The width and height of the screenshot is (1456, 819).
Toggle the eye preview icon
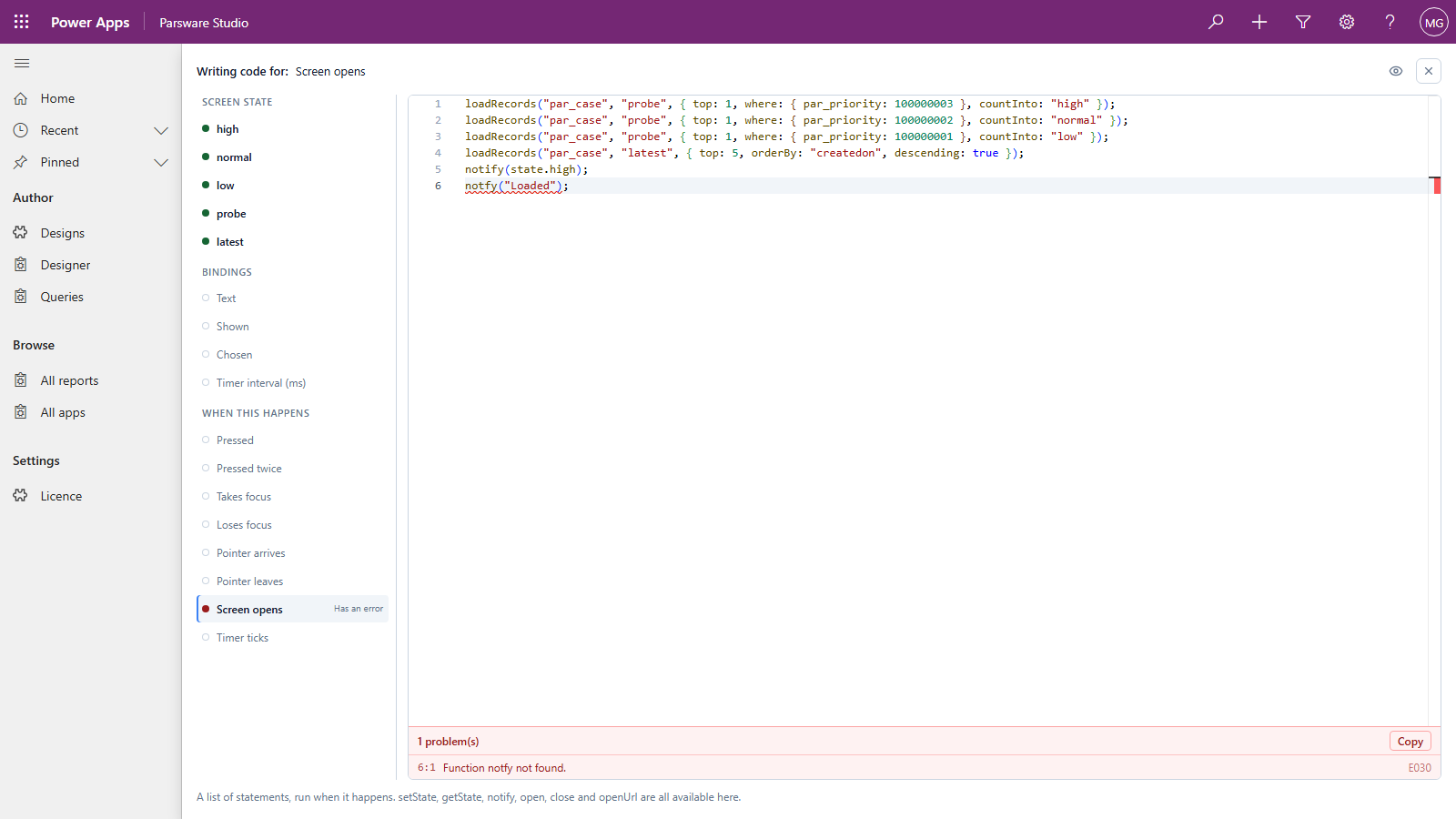point(1396,71)
